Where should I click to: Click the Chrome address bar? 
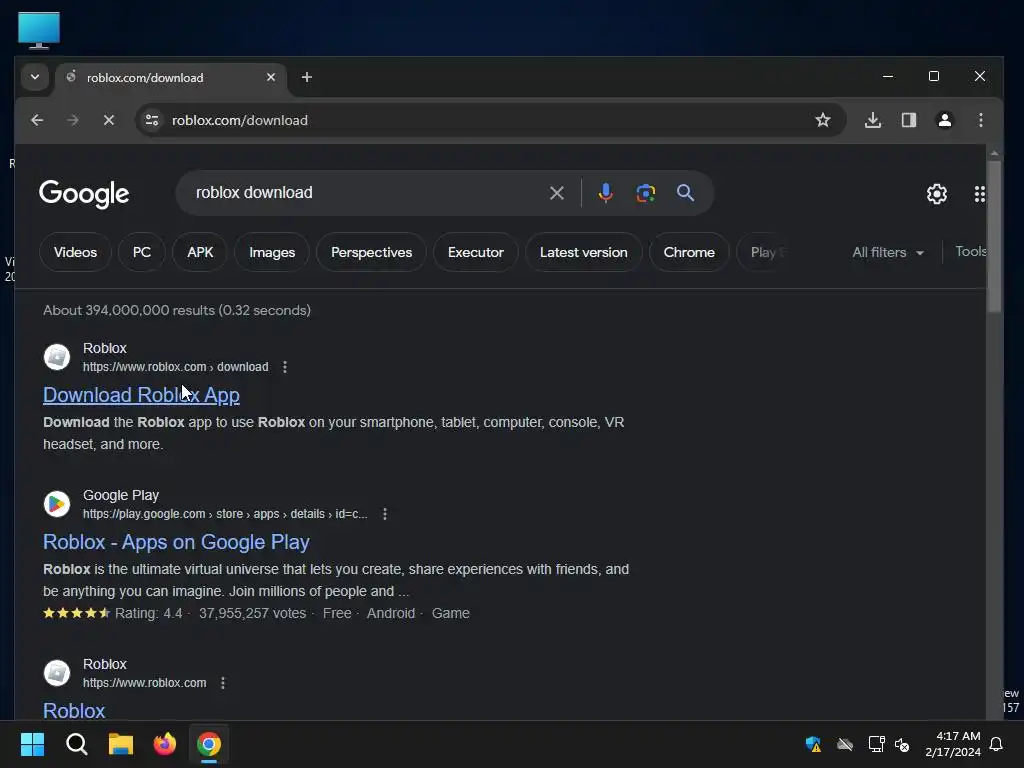483,120
